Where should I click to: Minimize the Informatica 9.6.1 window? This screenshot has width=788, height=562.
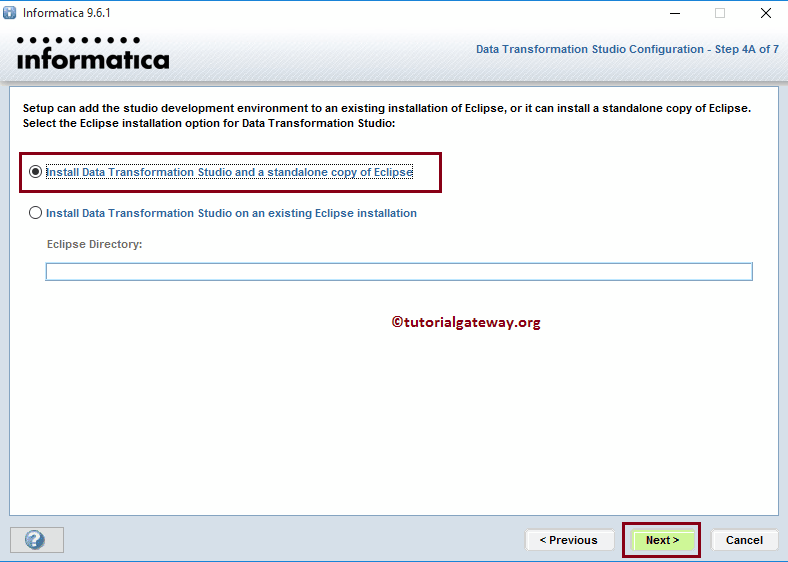pyautogui.click(x=675, y=13)
